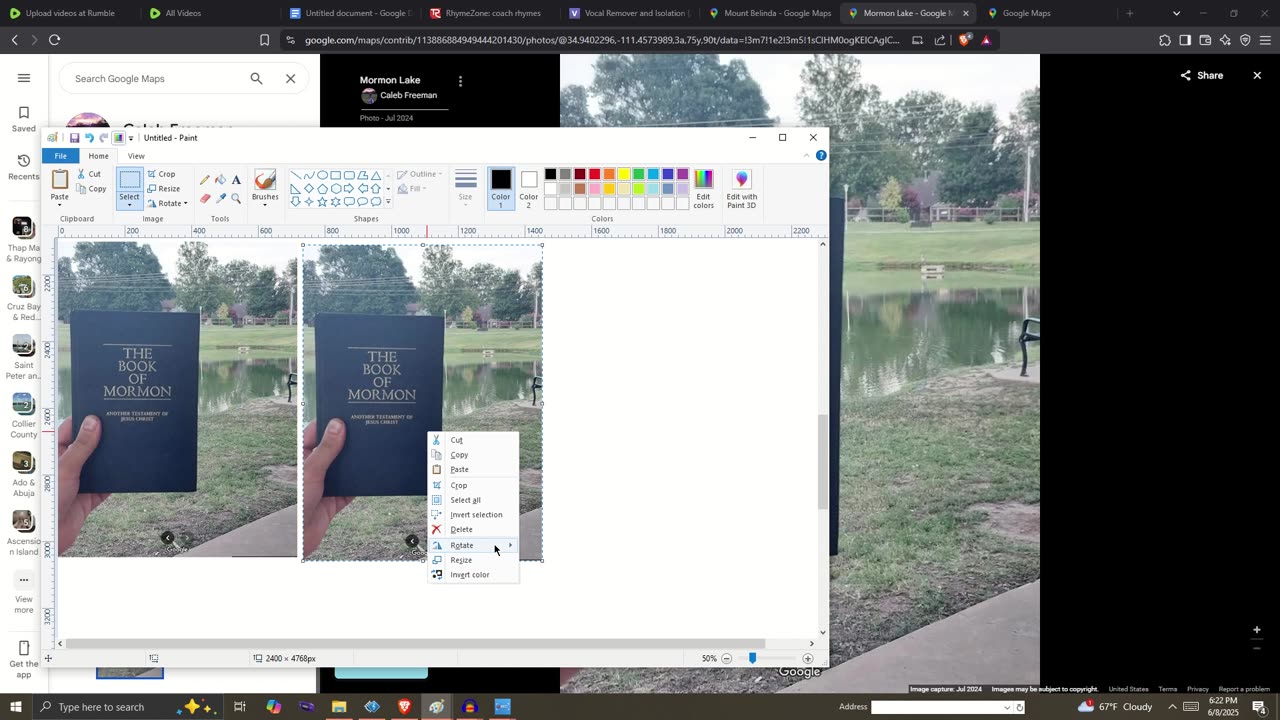Open Customize Quick Access Toolbar dropdown
Screen dimensions: 1280x720
[131, 138]
